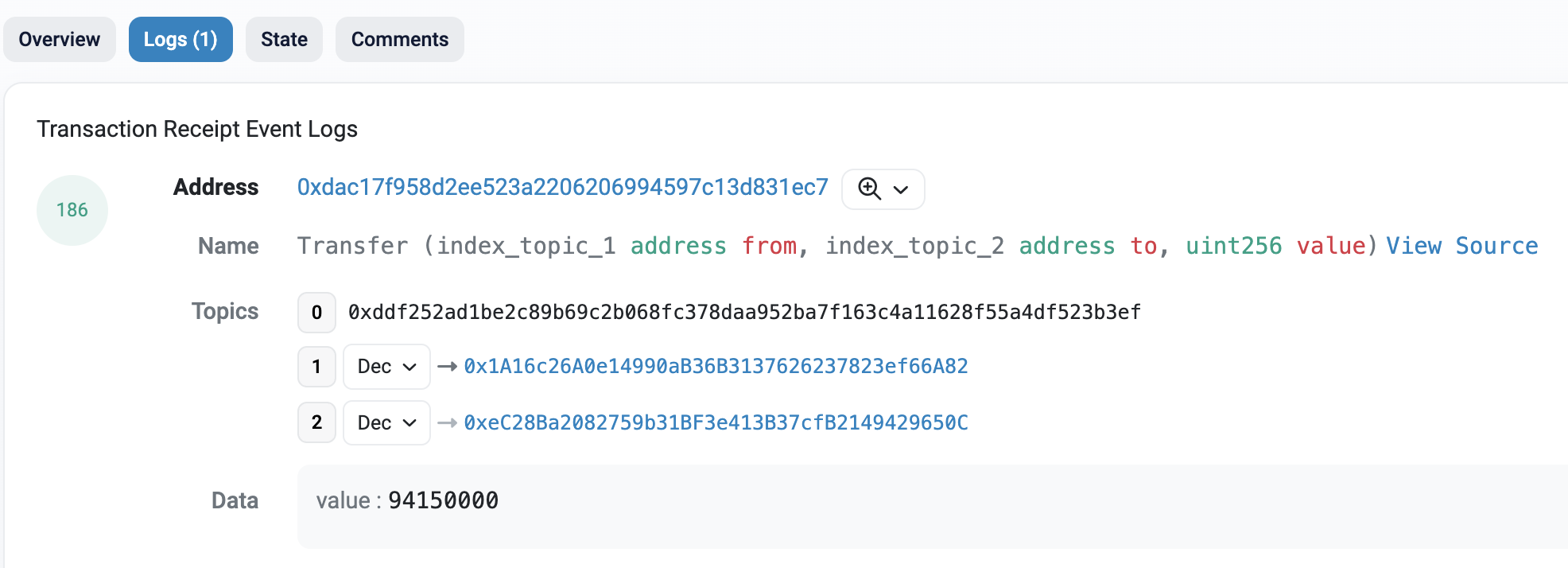Viewport: 1568px width, 568px height.
Task: Click the magnifier-plus icon beside the contract address
Action: pos(869,189)
